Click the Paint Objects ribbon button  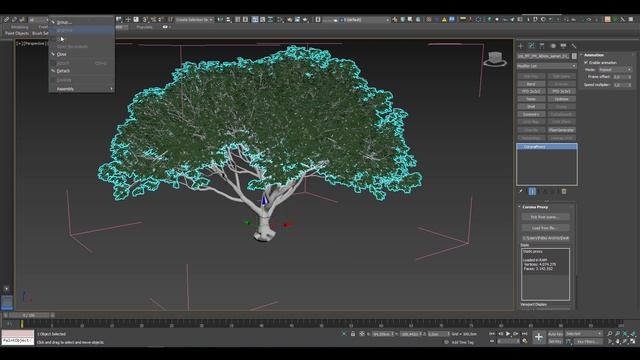[17, 33]
